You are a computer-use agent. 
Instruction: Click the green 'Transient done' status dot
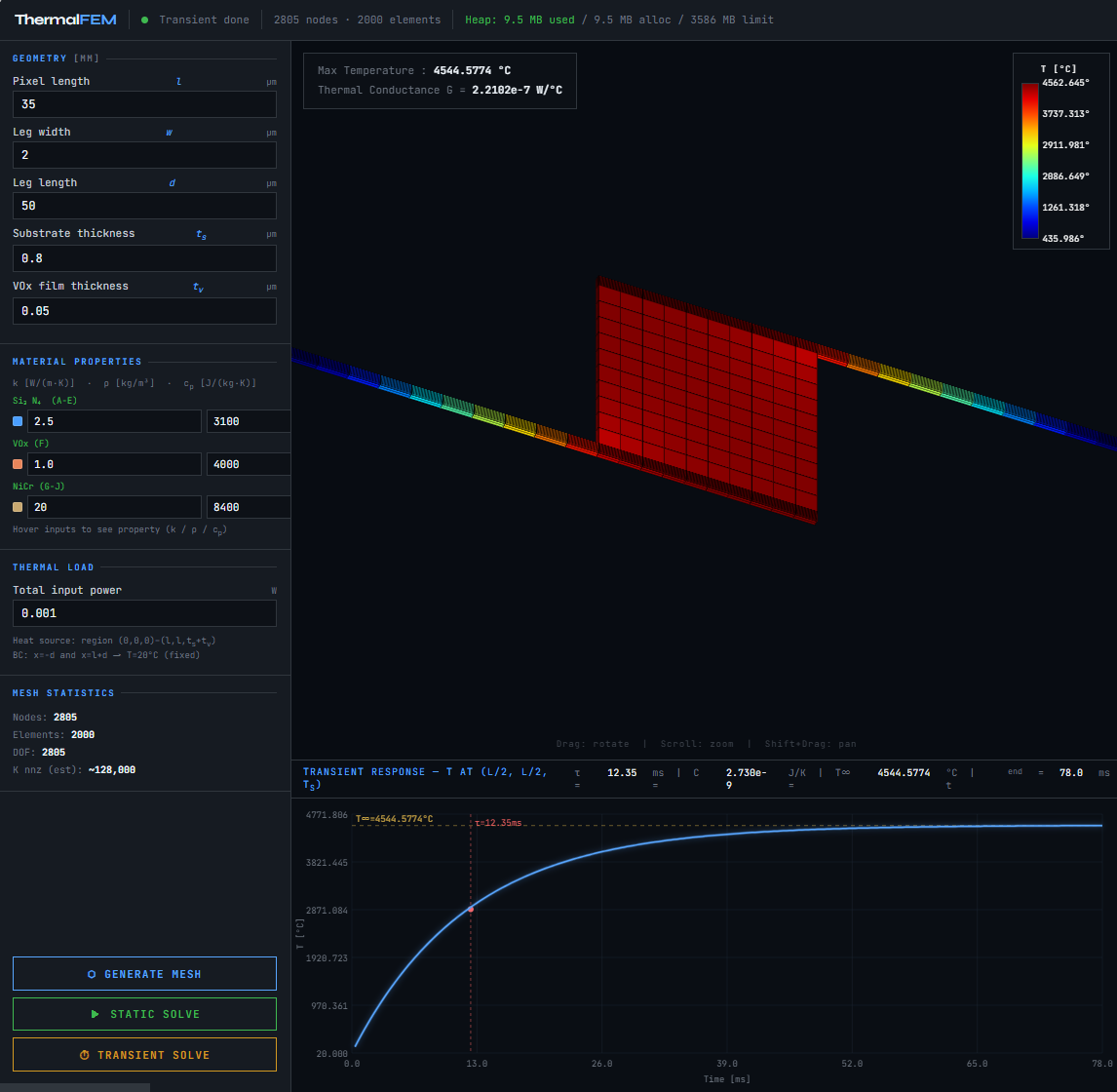click(144, 19)
